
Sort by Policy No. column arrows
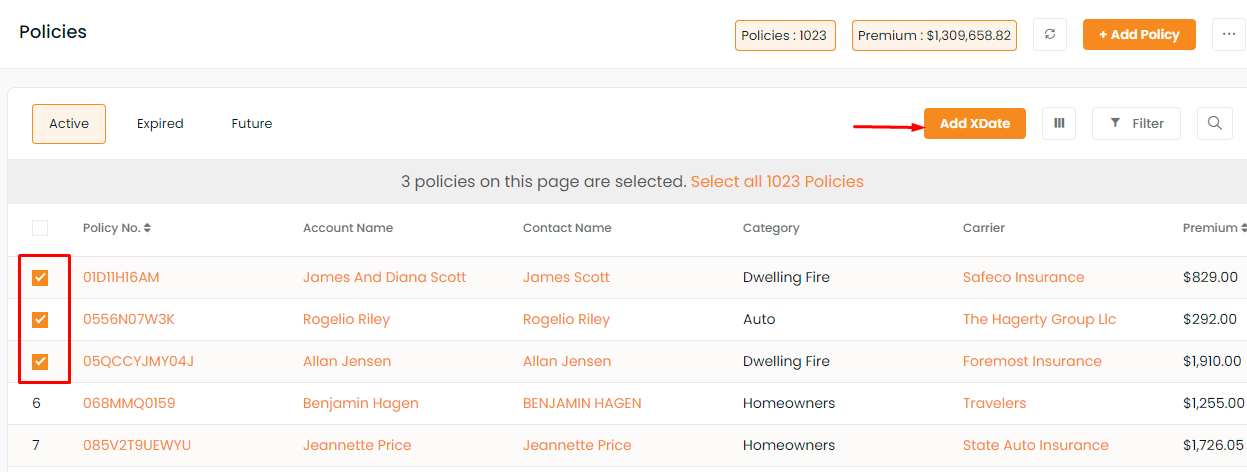coord(147,228)
